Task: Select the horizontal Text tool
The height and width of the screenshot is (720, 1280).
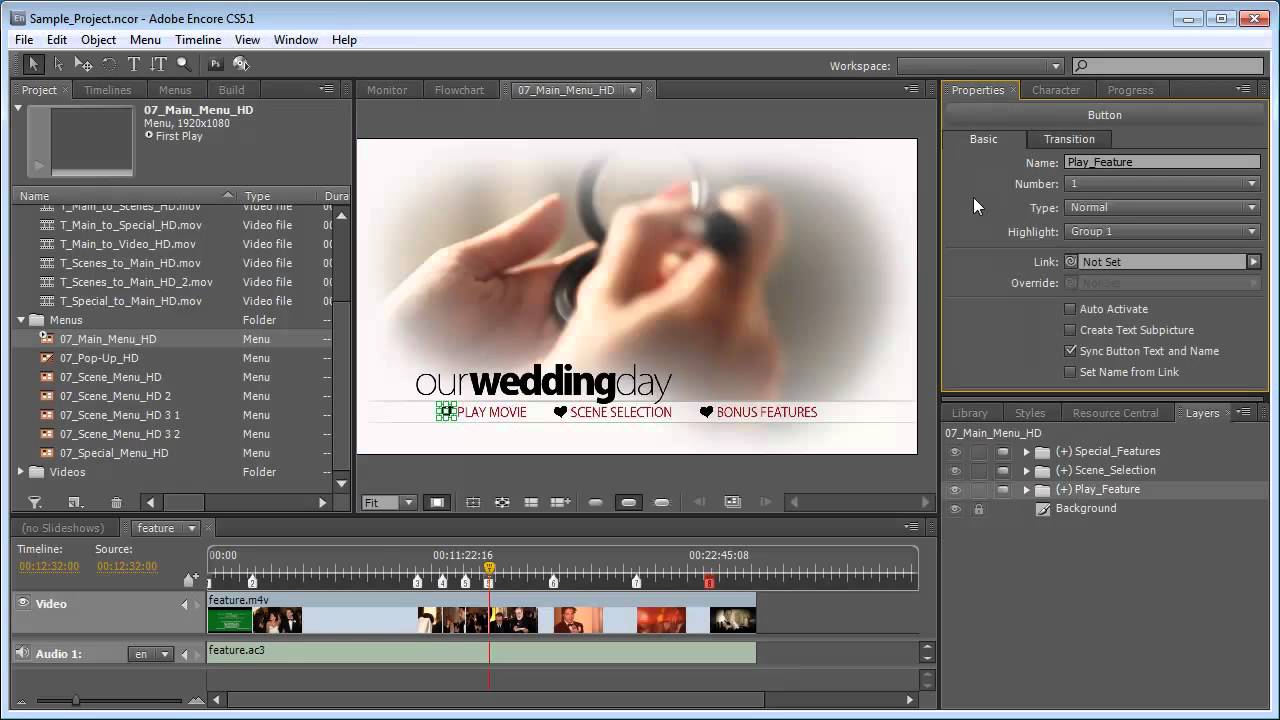Action: [133, 64]
